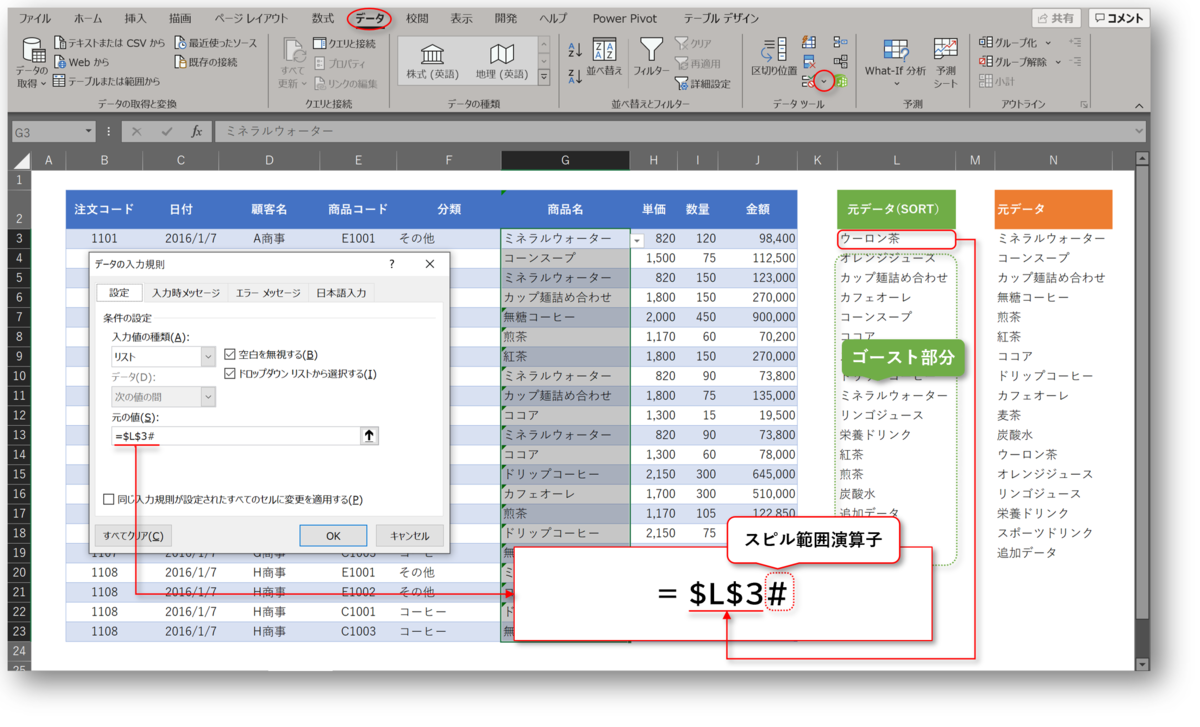Open the circled data validation dropdown arrow
The height and width of the screenshot is (727, 1200).
point(824,82)
